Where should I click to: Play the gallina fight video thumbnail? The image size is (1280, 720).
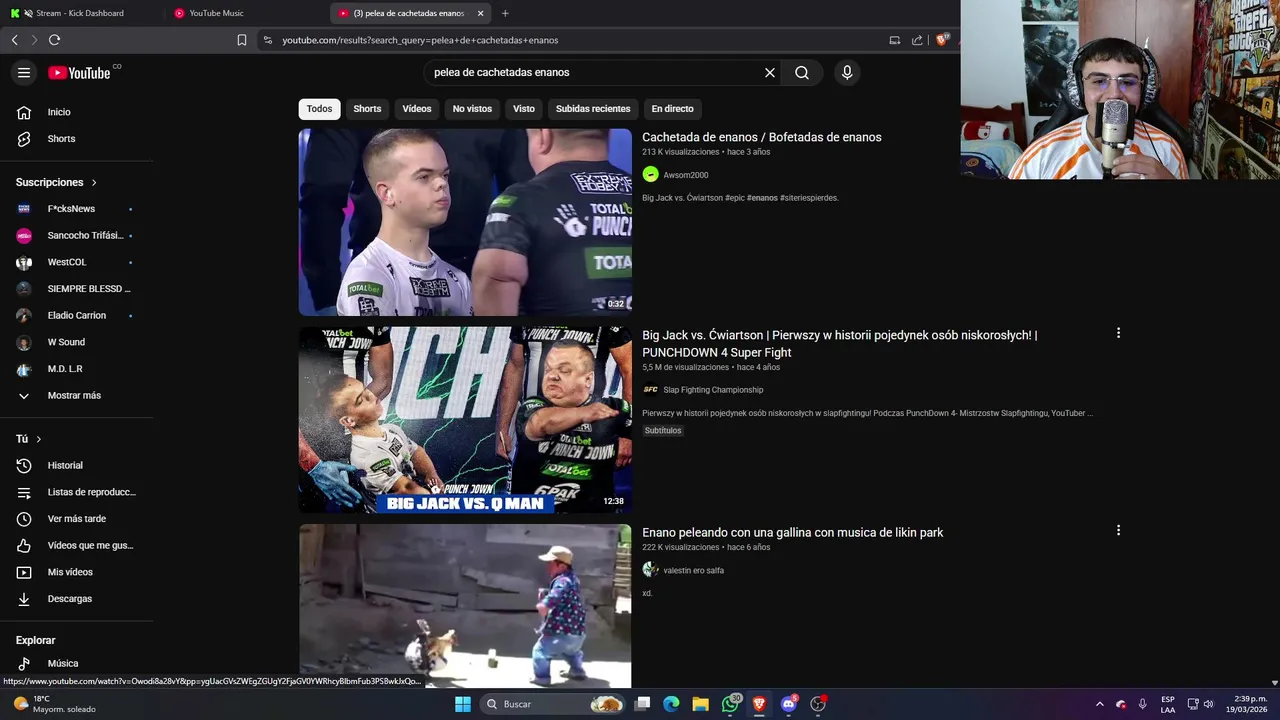pos(465,605)
